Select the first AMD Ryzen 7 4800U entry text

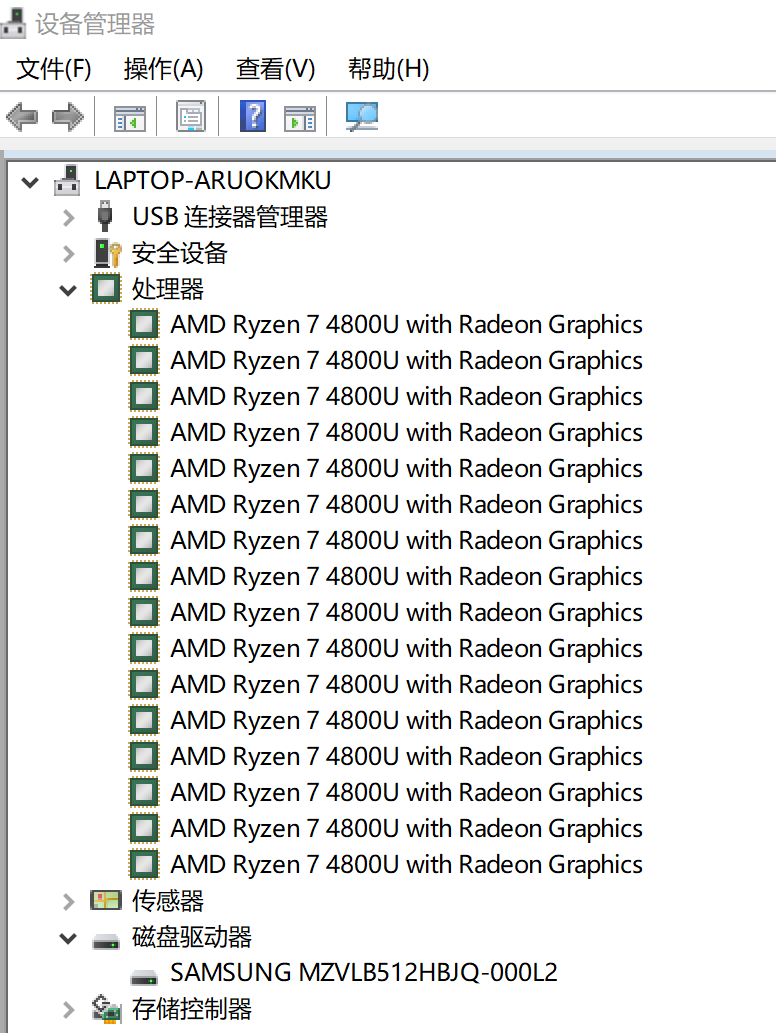406,325
